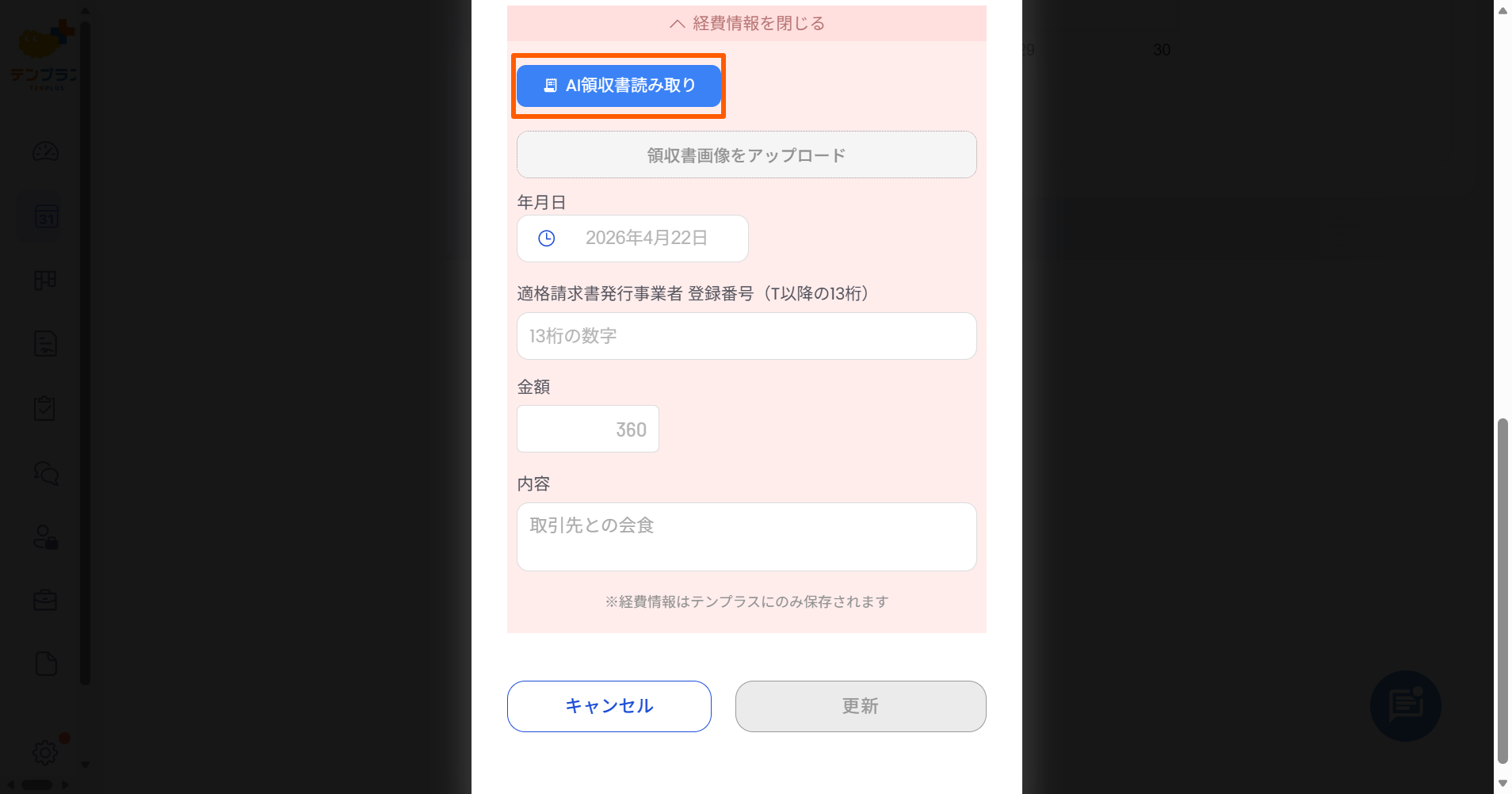The image size is (1512, 794).
Task: Click the キャンセル button
Action: click(609, 705)
